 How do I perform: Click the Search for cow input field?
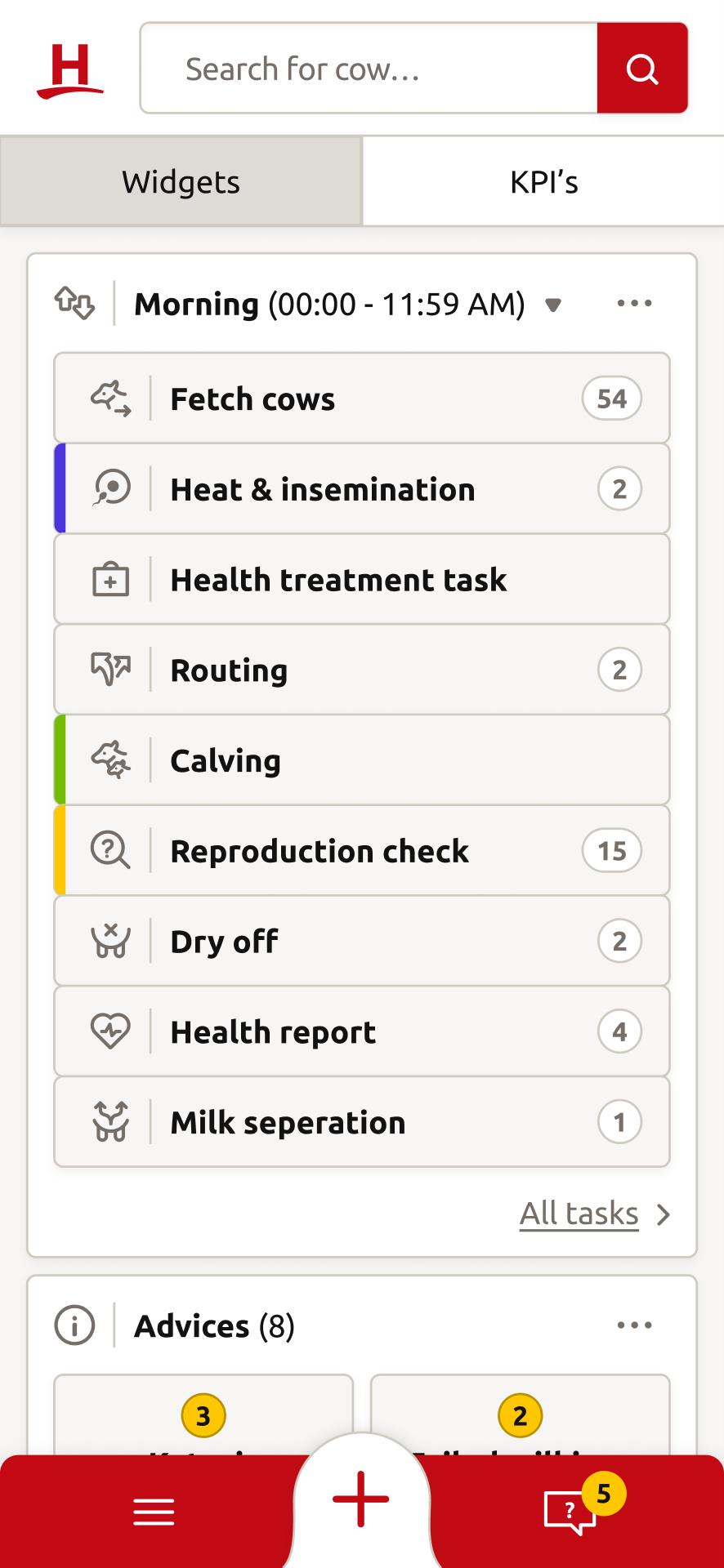tap(369, 69)
